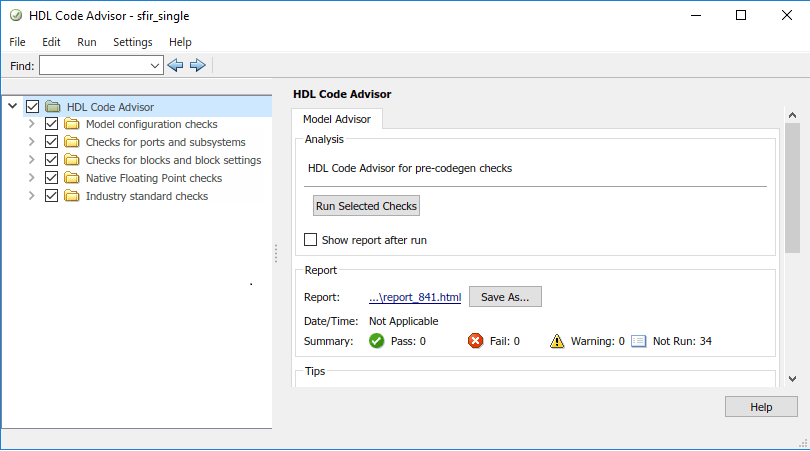Click the find next (right arrow) icon
810x451 pixels.
click(197, 65)
